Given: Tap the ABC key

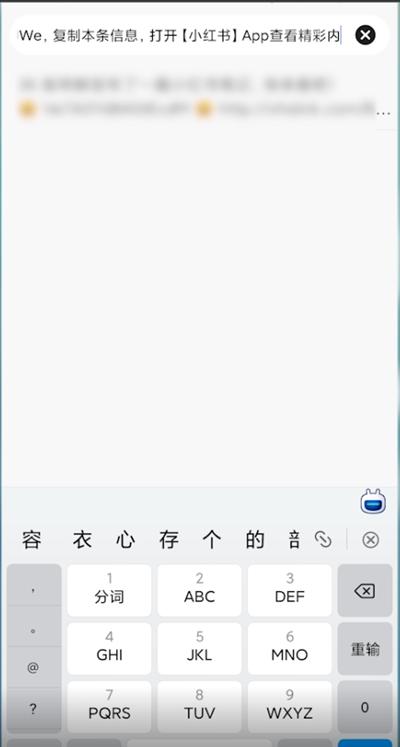Looking at the screenshot, I should [x=200, y=590].
